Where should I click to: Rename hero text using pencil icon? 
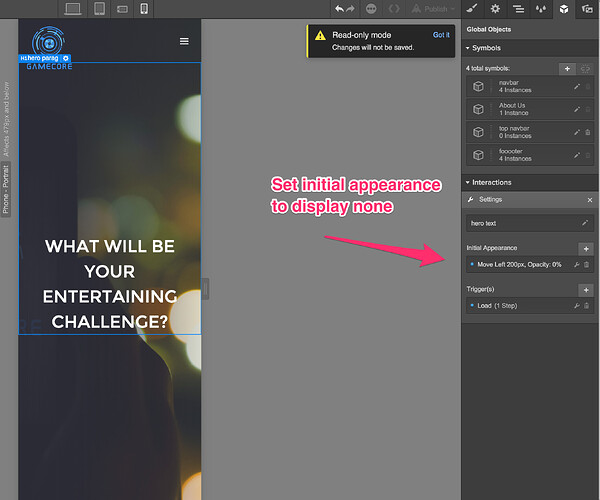point(585,223)
